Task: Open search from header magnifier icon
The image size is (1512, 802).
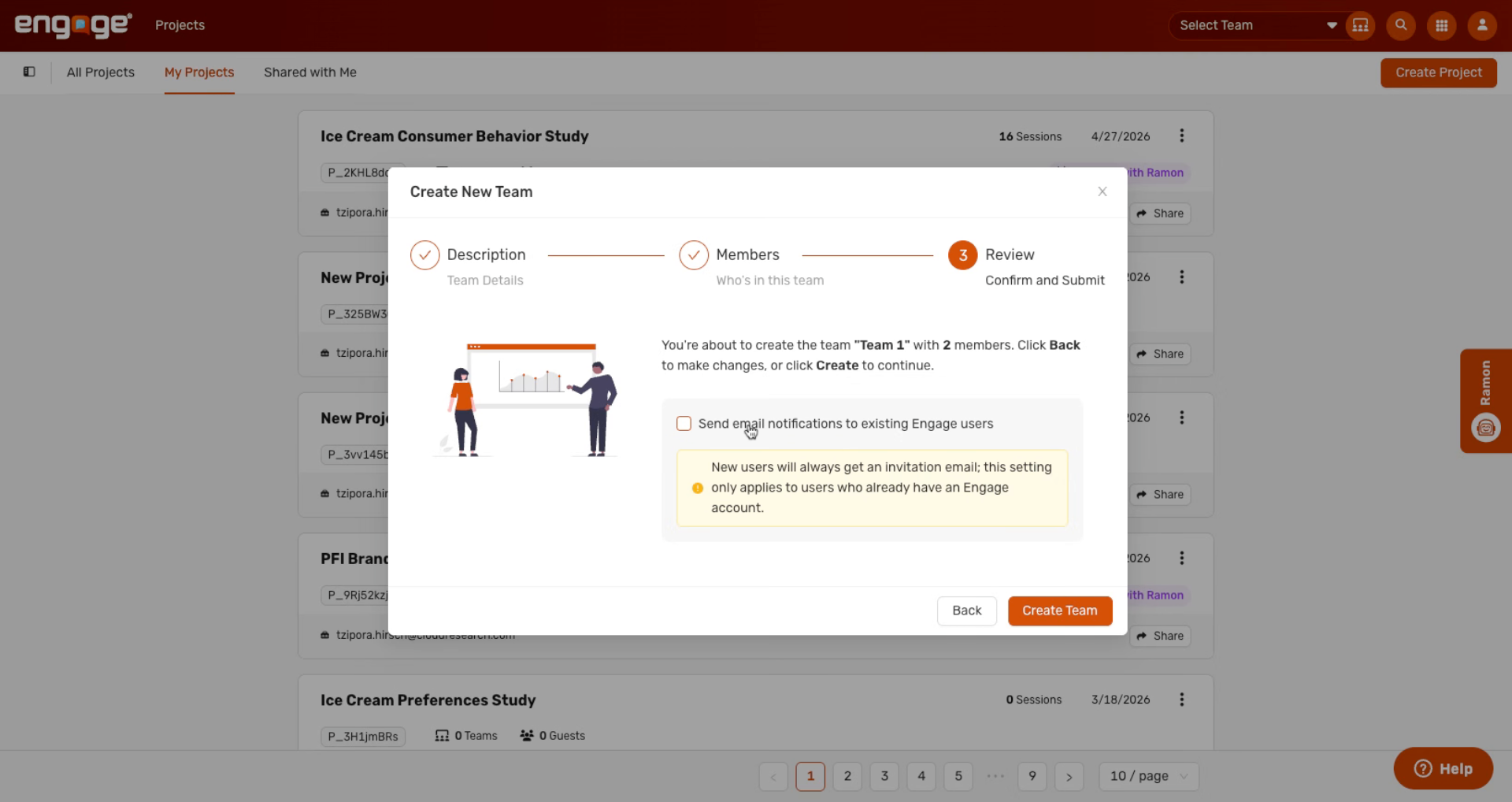Action: 1400,25
